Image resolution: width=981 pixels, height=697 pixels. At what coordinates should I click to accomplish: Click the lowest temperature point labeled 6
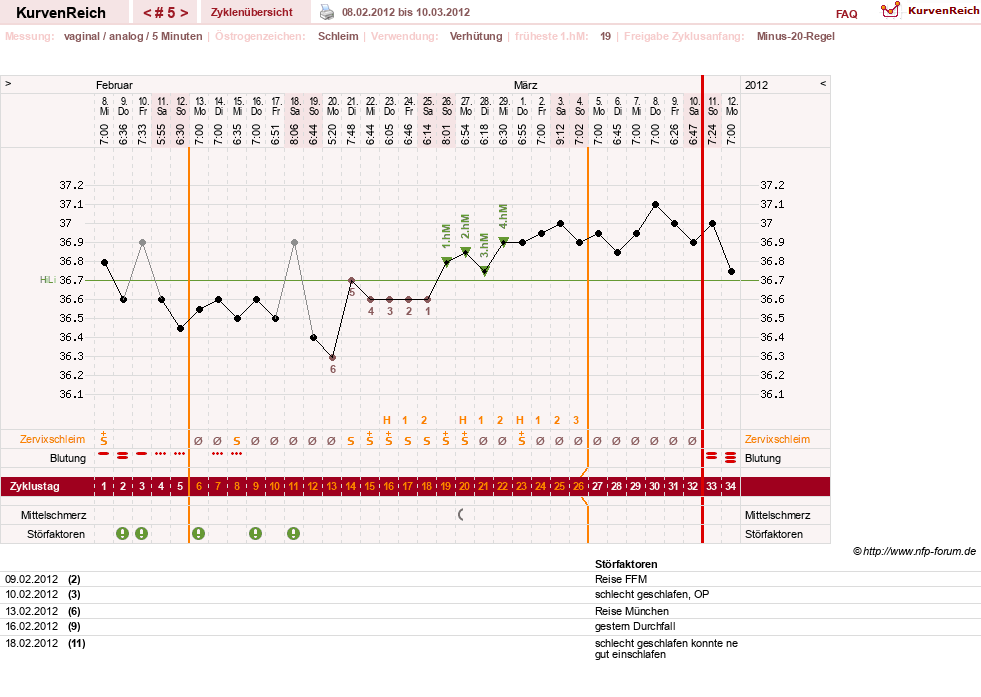pos(332,358)
